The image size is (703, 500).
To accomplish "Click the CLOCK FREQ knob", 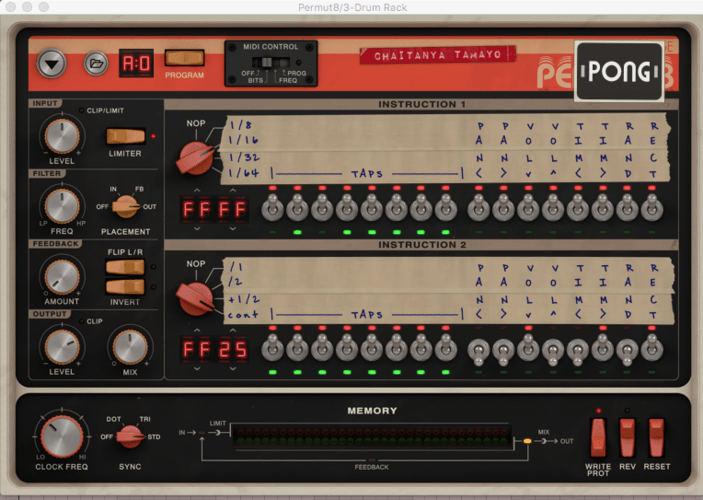I will point(62,436).
